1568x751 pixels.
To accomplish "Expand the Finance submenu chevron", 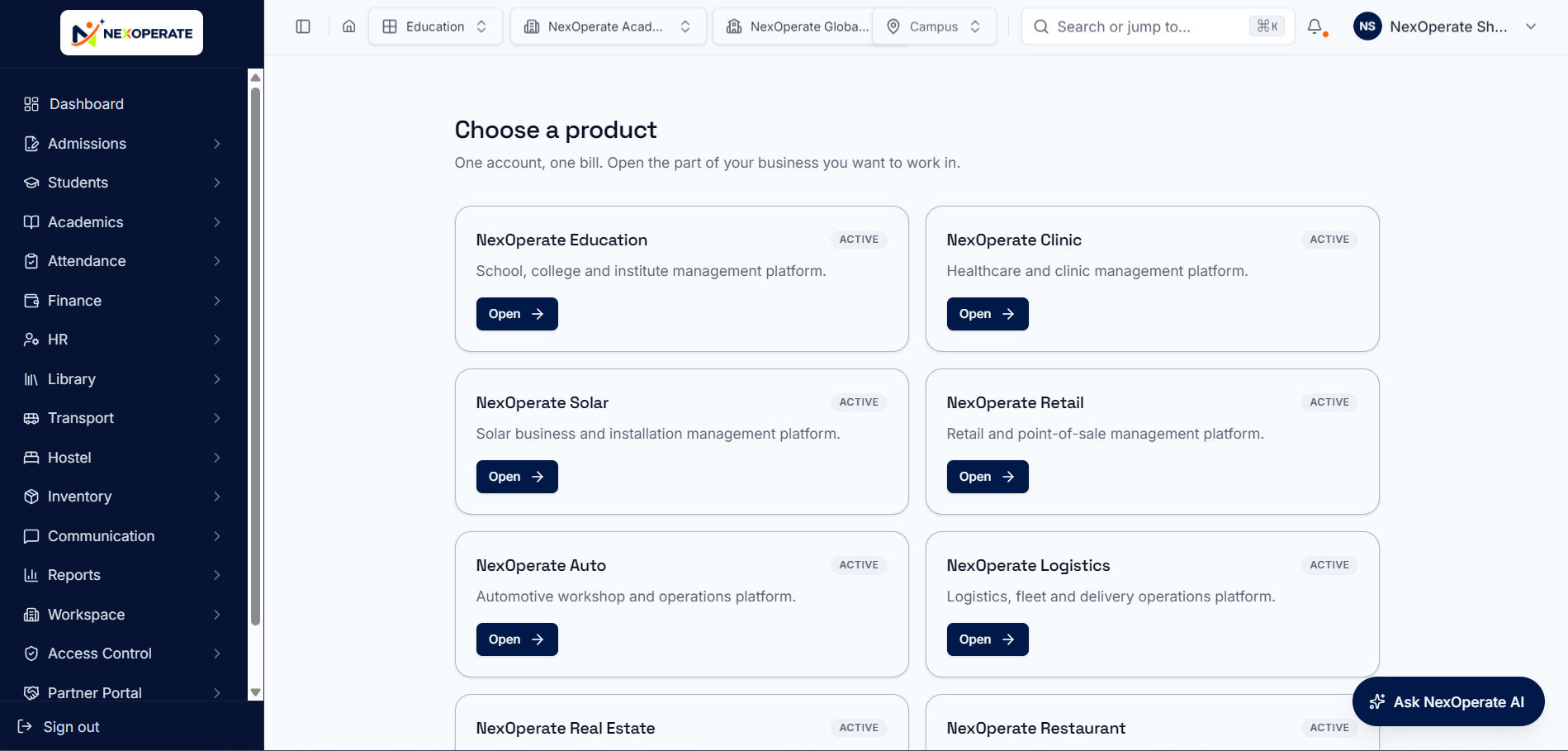I will (217, 301).
